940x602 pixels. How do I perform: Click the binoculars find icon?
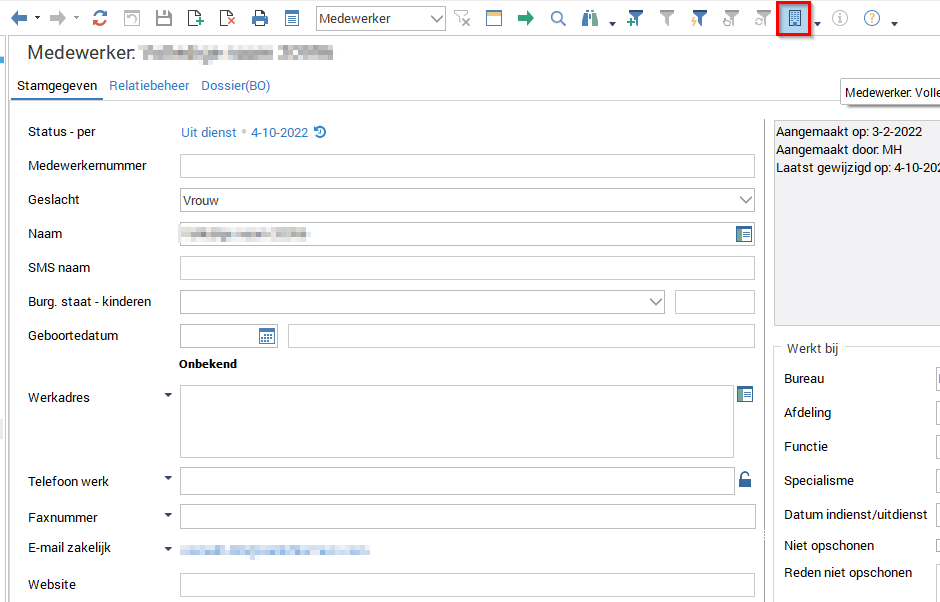tap(590, 18)
